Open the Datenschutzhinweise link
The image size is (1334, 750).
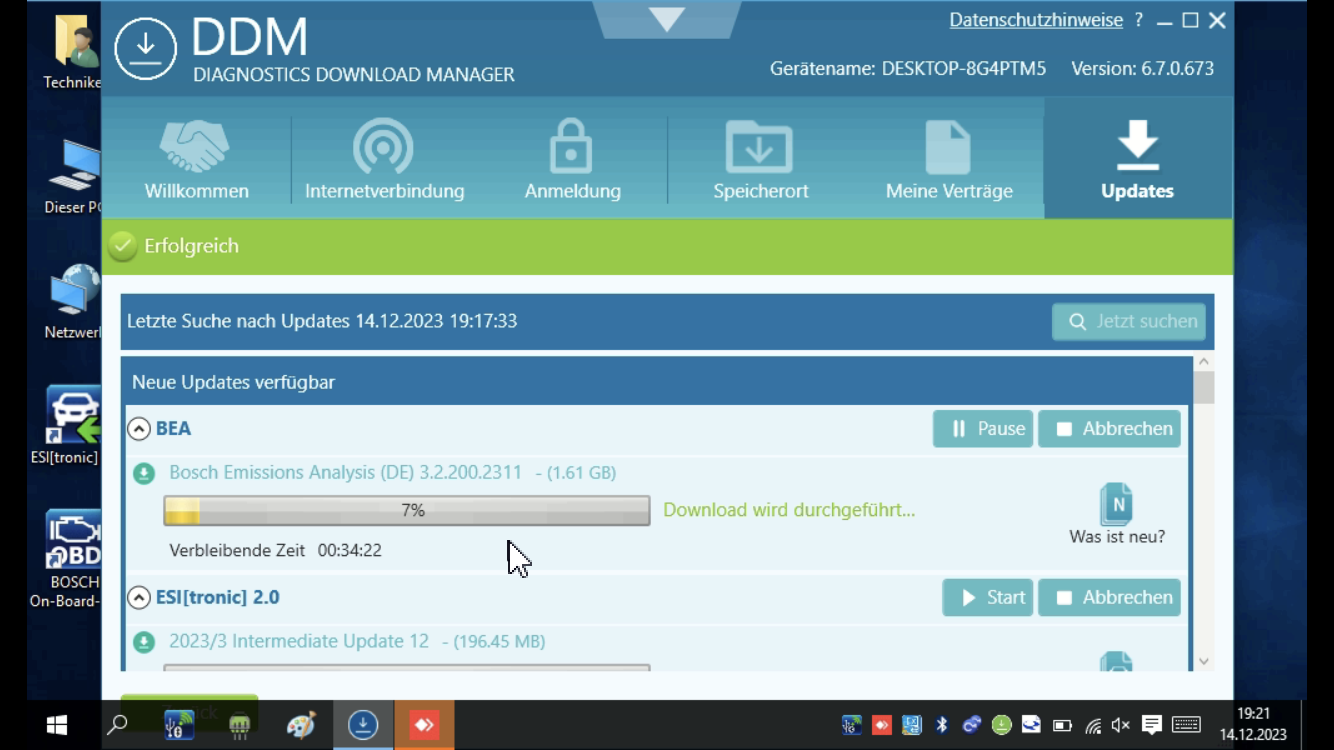pyautogui.click(x=1036, y=20)
